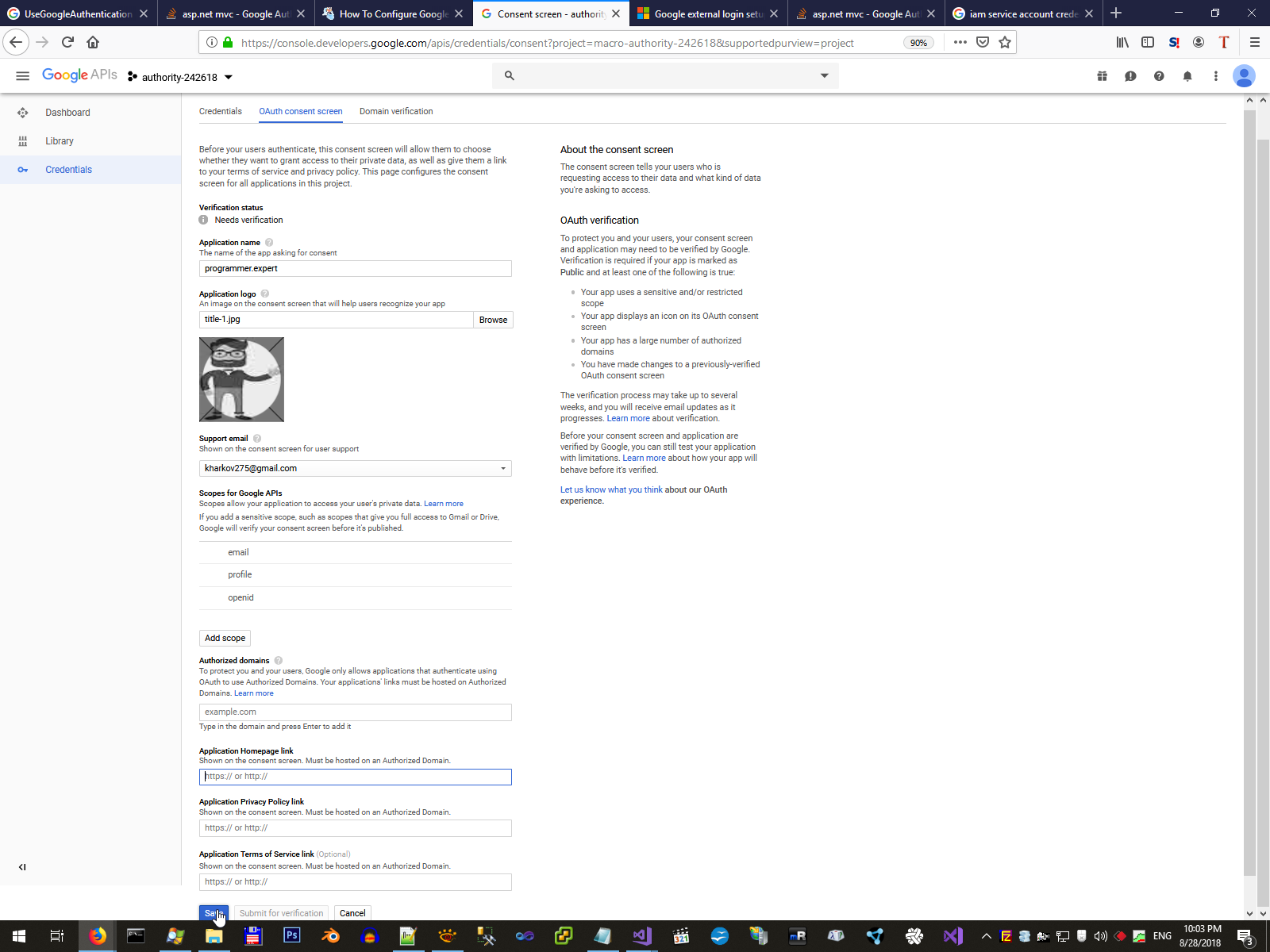This screenshot has width=1270, height=952.
Task: Open Learn more link under Scopes for Google APIs
Action: tap(444, 504)
